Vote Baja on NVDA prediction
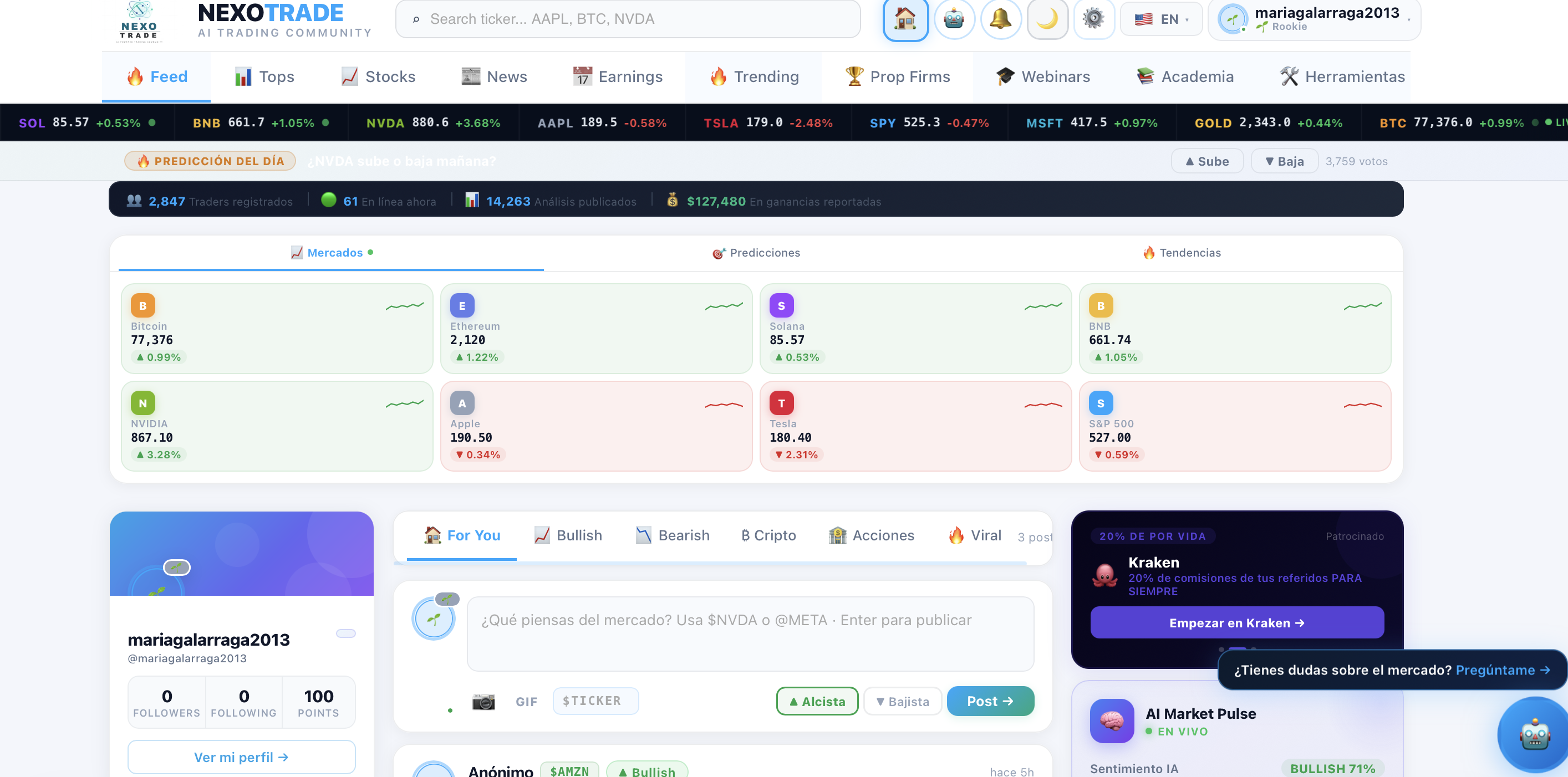This screenshot has height=777, width=1568. 1284,161
